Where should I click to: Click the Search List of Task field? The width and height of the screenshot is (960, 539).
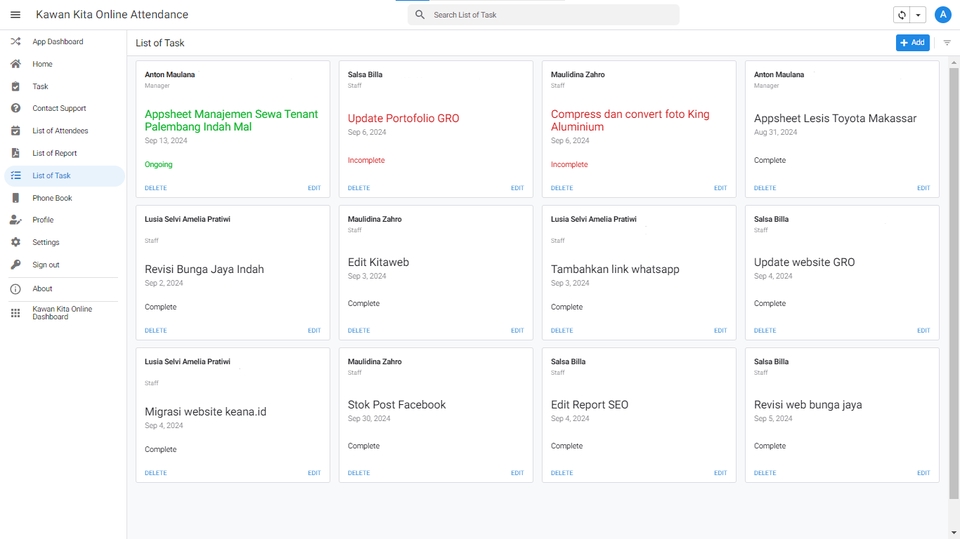tap(550, 15)
